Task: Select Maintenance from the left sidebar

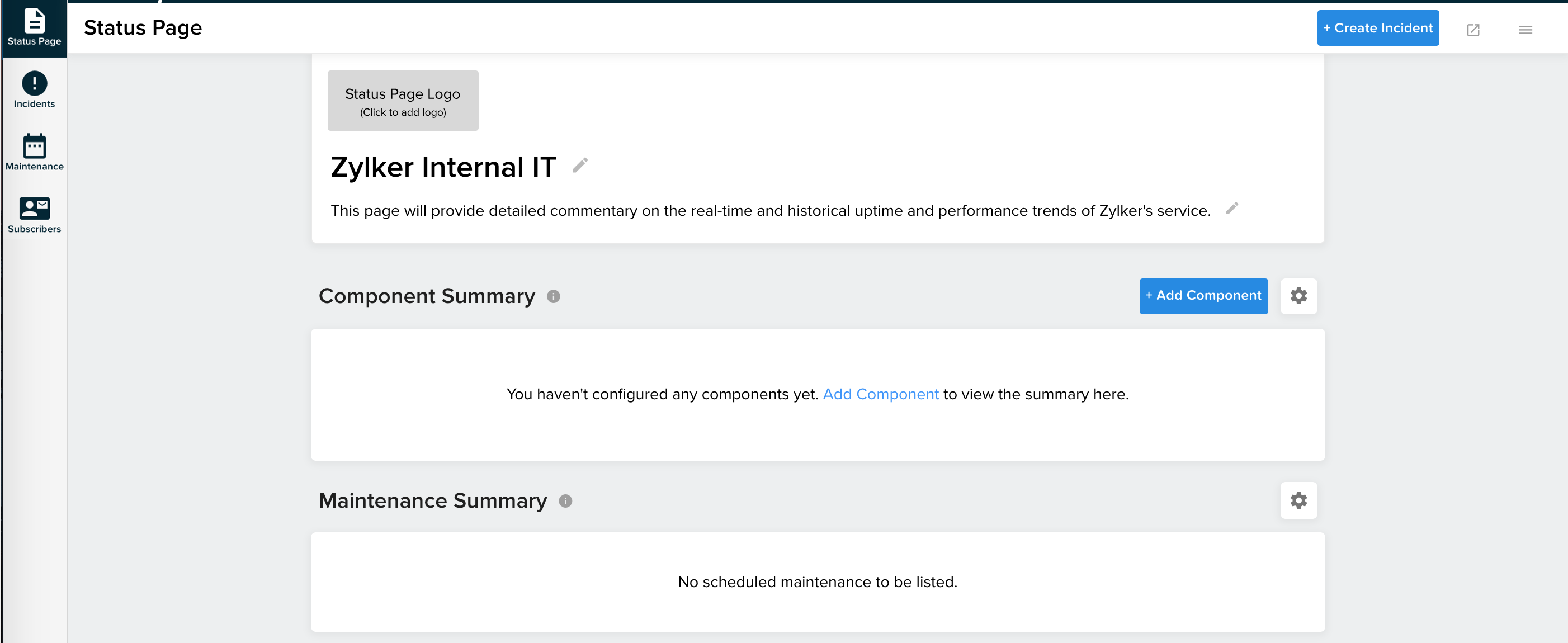Action: (34, 152)
